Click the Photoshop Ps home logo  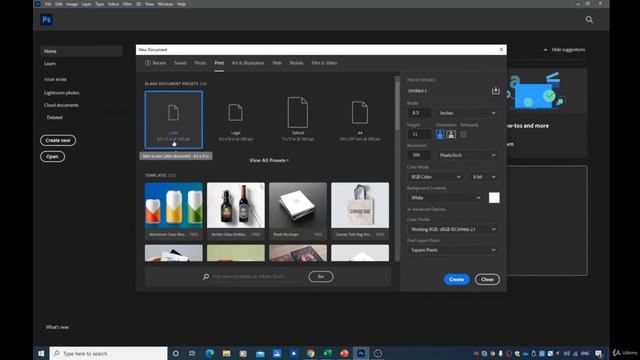(x=47, y=20)
